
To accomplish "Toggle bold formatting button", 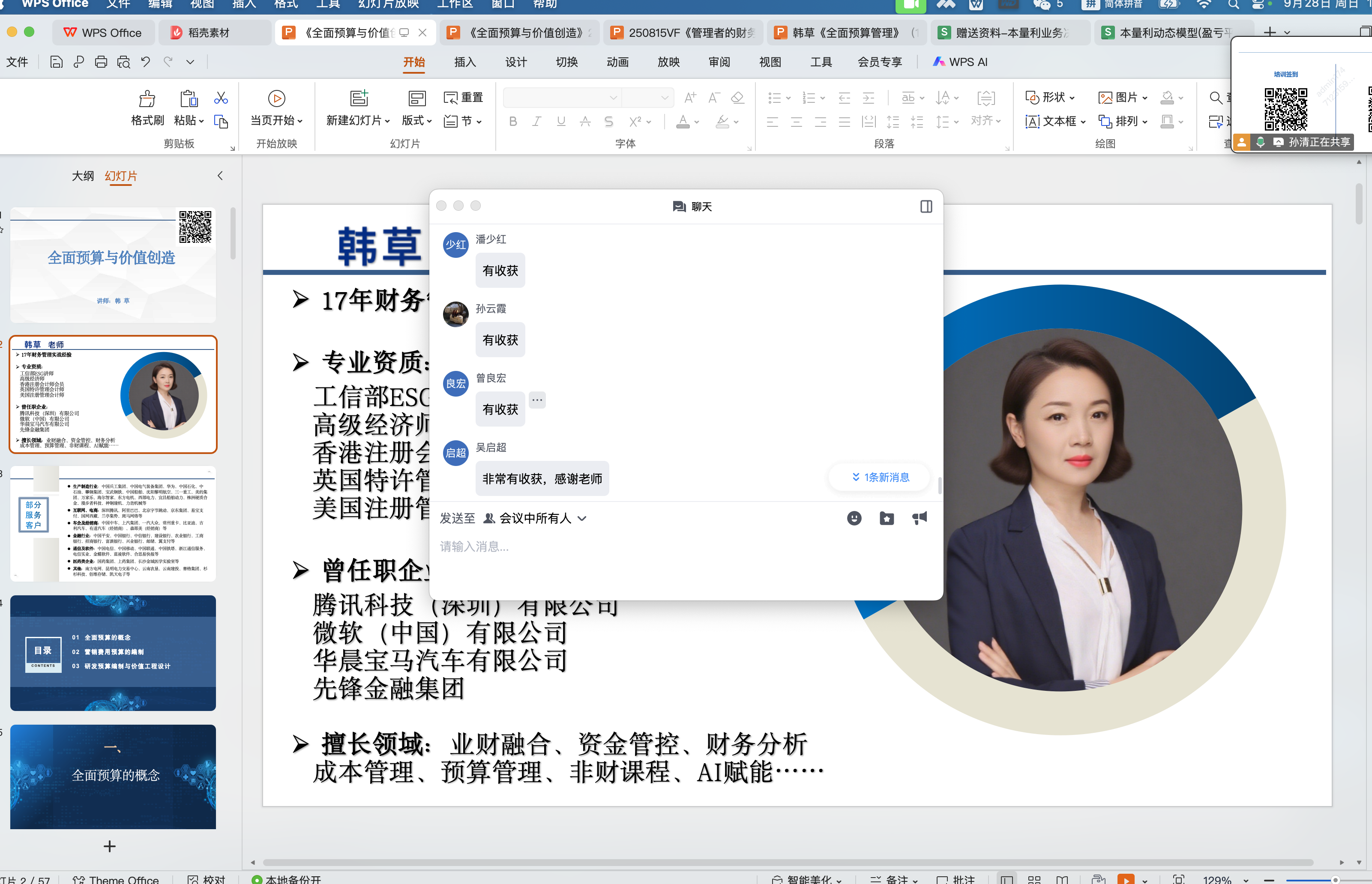I will click(x=513, y=122).
